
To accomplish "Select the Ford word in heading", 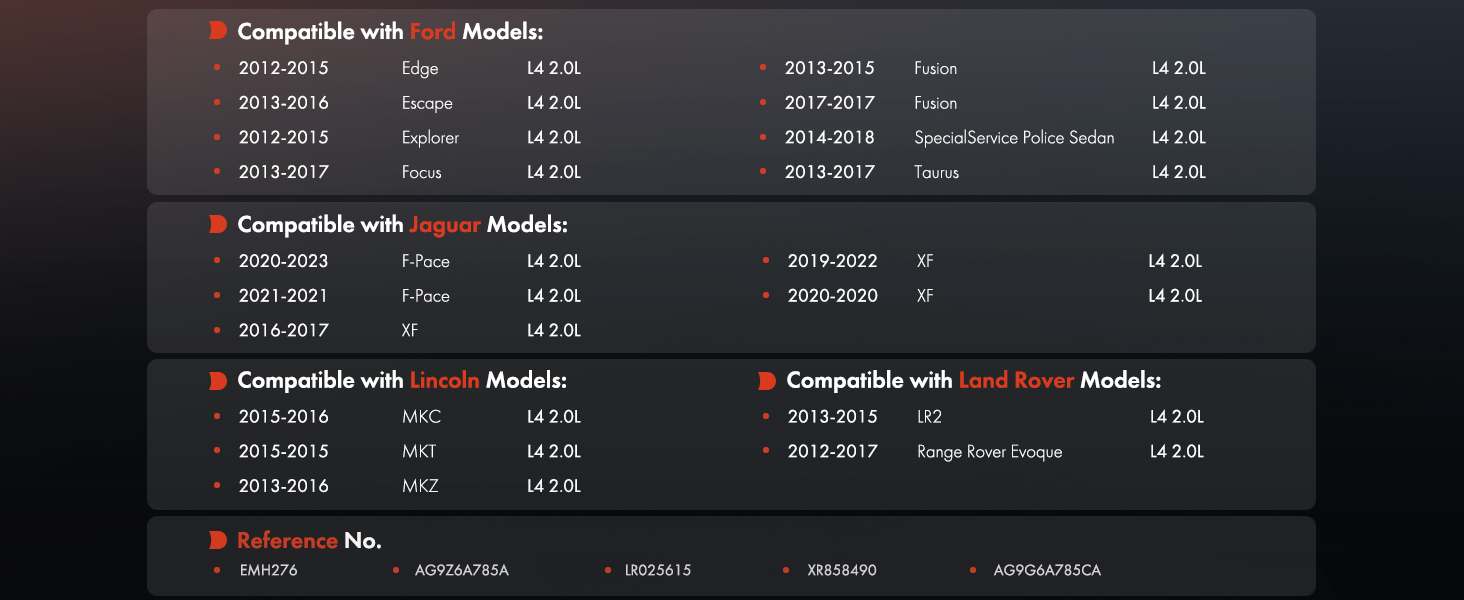I will click(x=433, y=32).
